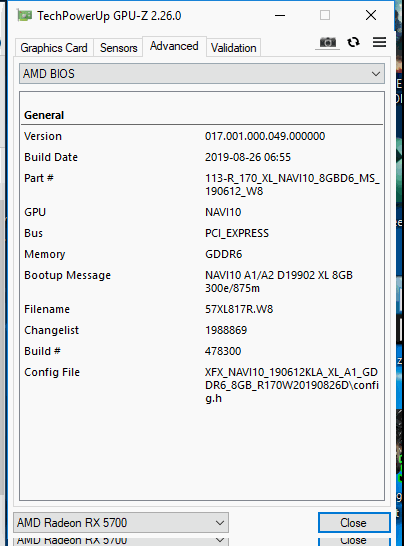Click the General section header
This screenshot has height=546, width=404.
point(44,115)
